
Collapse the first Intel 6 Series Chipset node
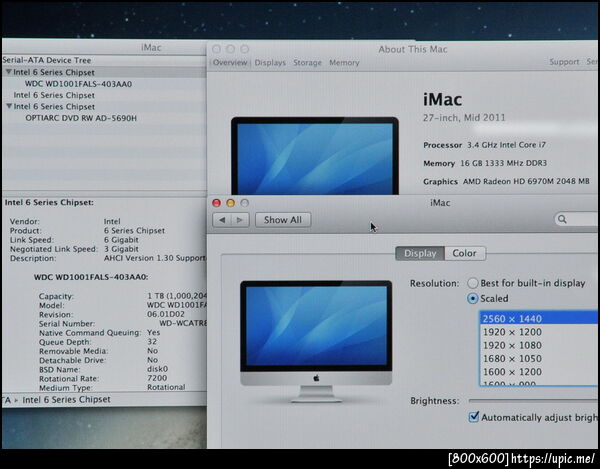click(8, 72)
